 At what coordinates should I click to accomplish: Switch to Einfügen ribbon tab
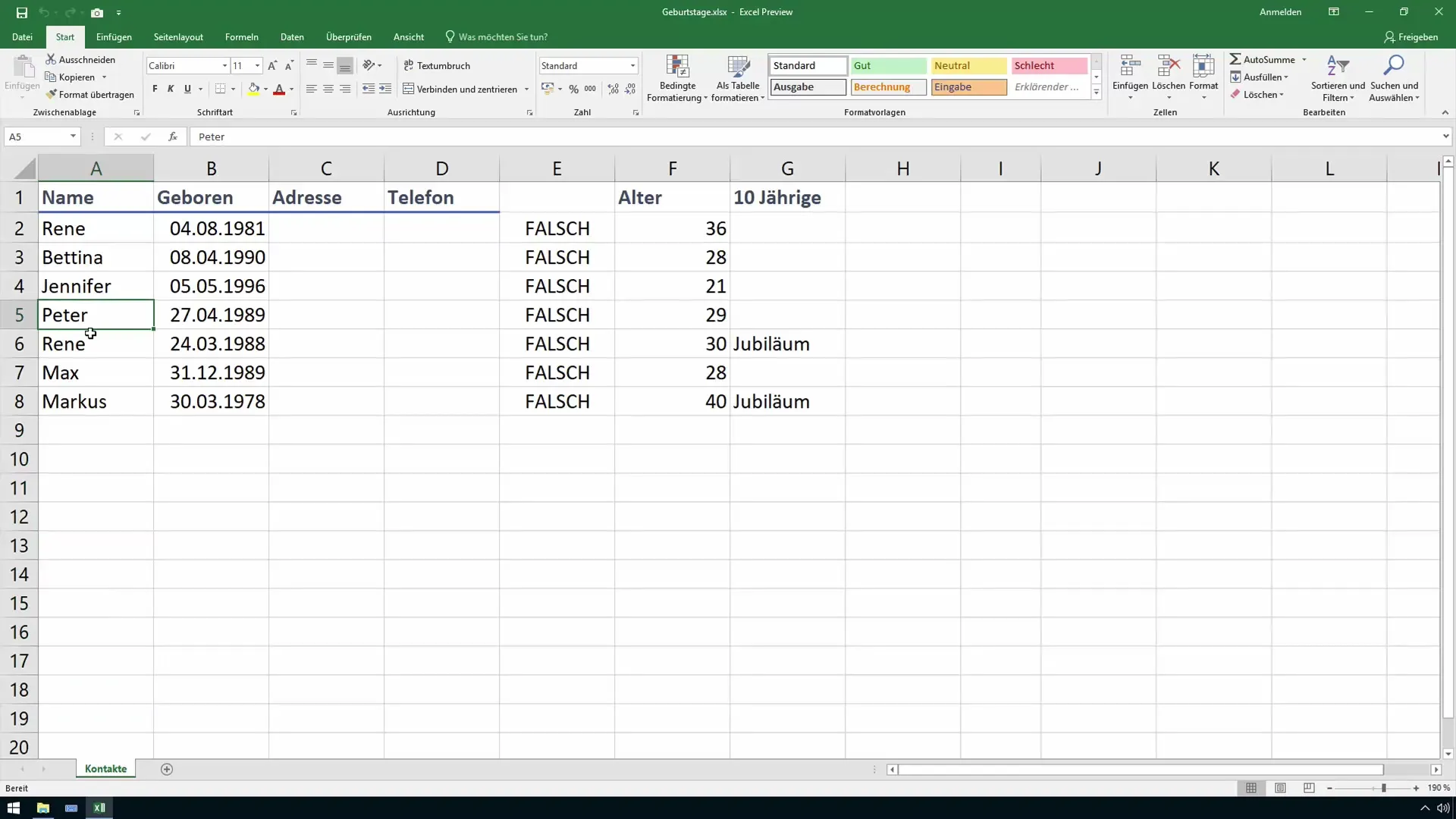click(x=114, y=37)
